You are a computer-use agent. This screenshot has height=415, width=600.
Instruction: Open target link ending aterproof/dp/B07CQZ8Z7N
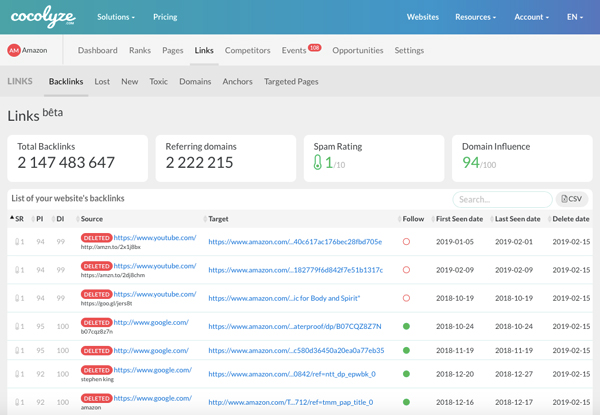coord(295,326)
